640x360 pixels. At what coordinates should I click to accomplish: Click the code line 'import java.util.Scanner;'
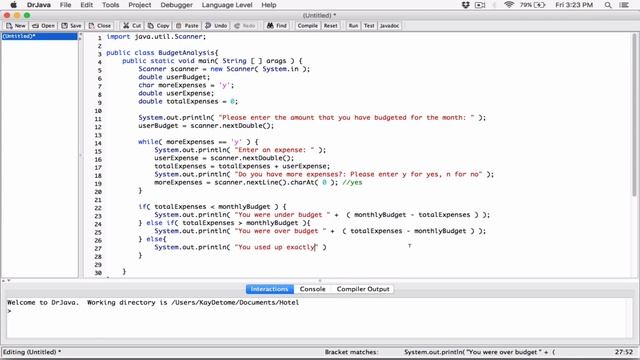156,36
